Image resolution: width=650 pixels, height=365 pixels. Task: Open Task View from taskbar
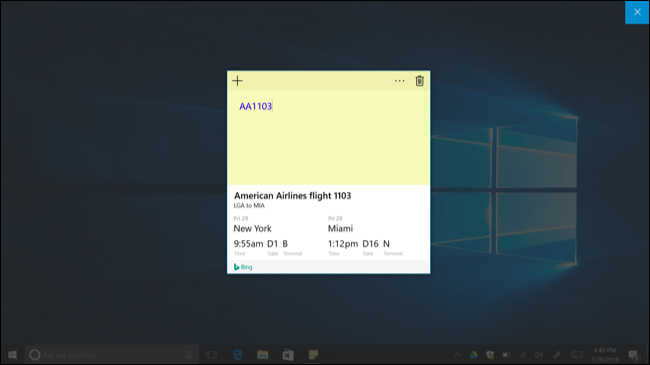click(x=211, y=355)
